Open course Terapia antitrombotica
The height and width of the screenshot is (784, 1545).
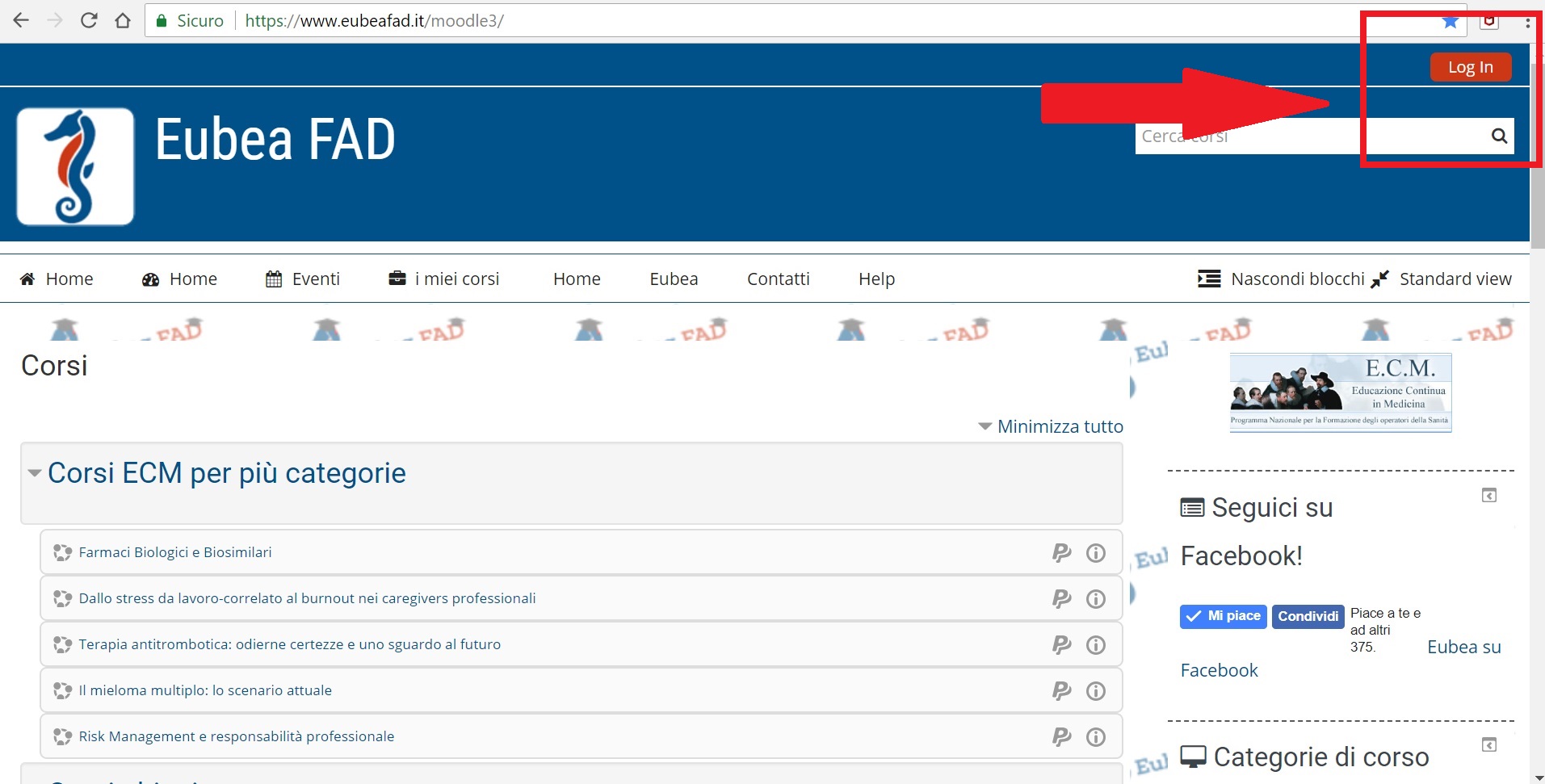pyautogui.click(x=290, y=644)
